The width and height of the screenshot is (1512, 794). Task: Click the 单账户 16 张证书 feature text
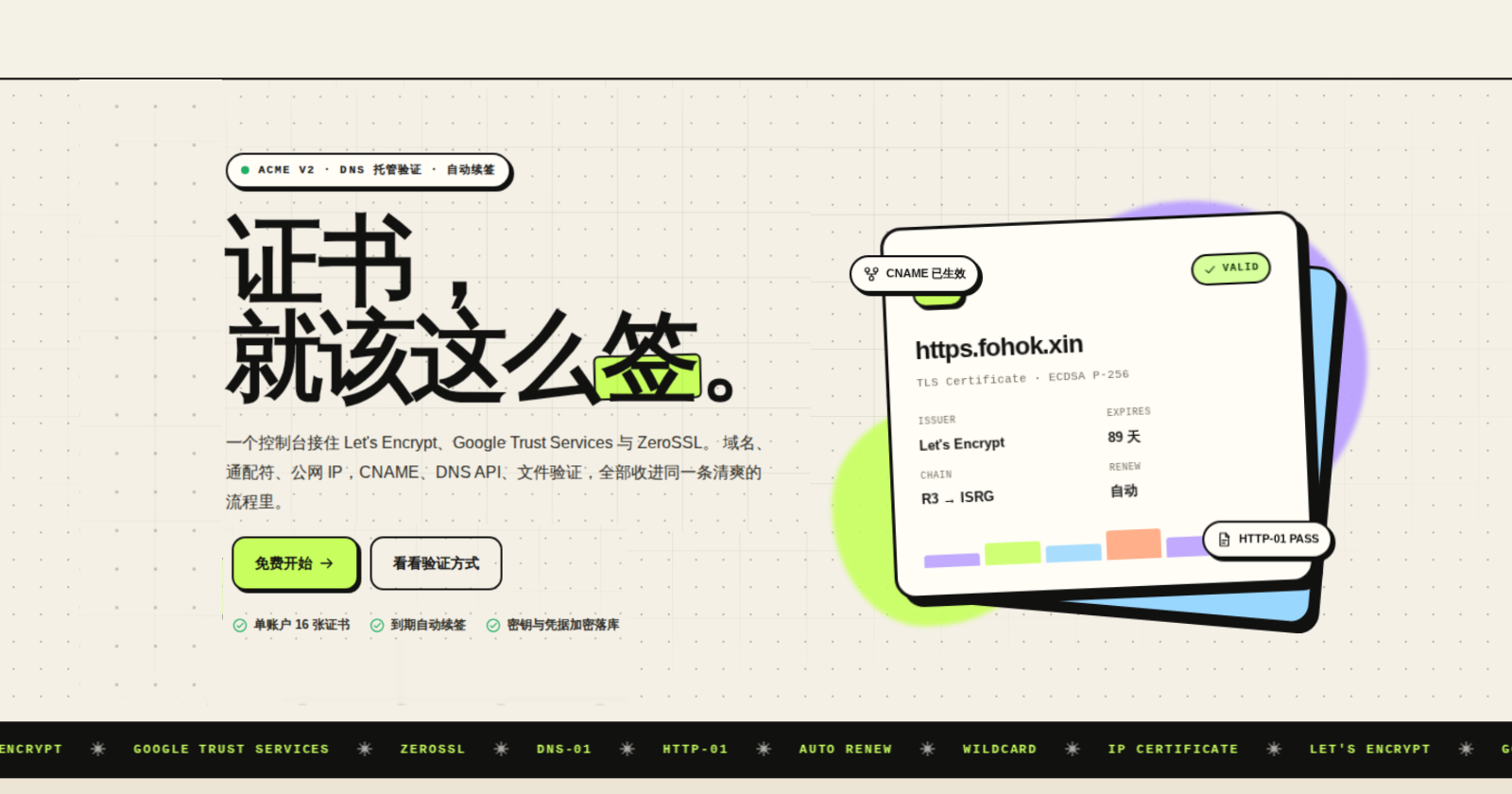301,625
